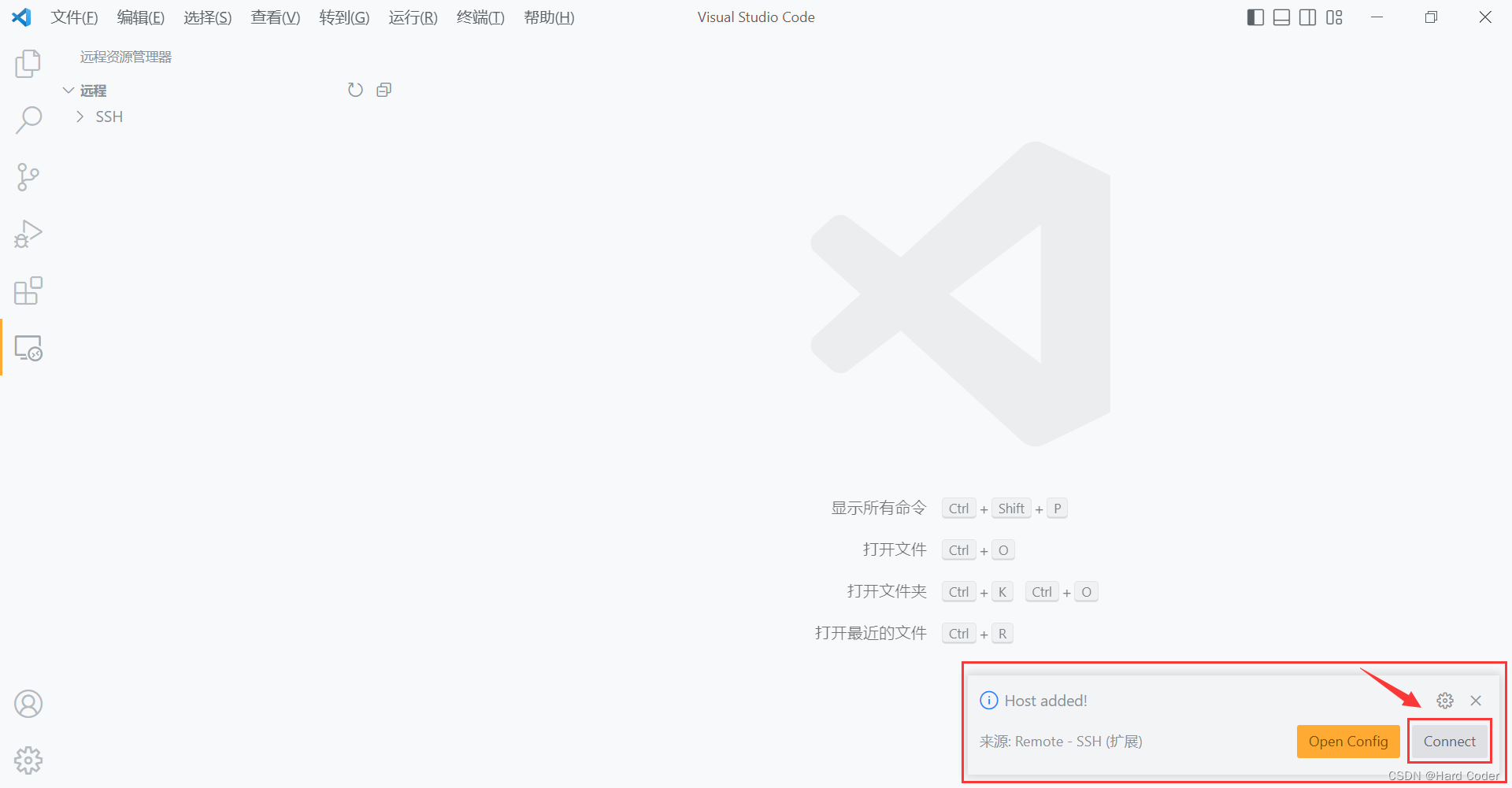Toggle secondary sidebar layout icon
The height and width of the screenshot is (788, 1512).
pos(1308,17)
